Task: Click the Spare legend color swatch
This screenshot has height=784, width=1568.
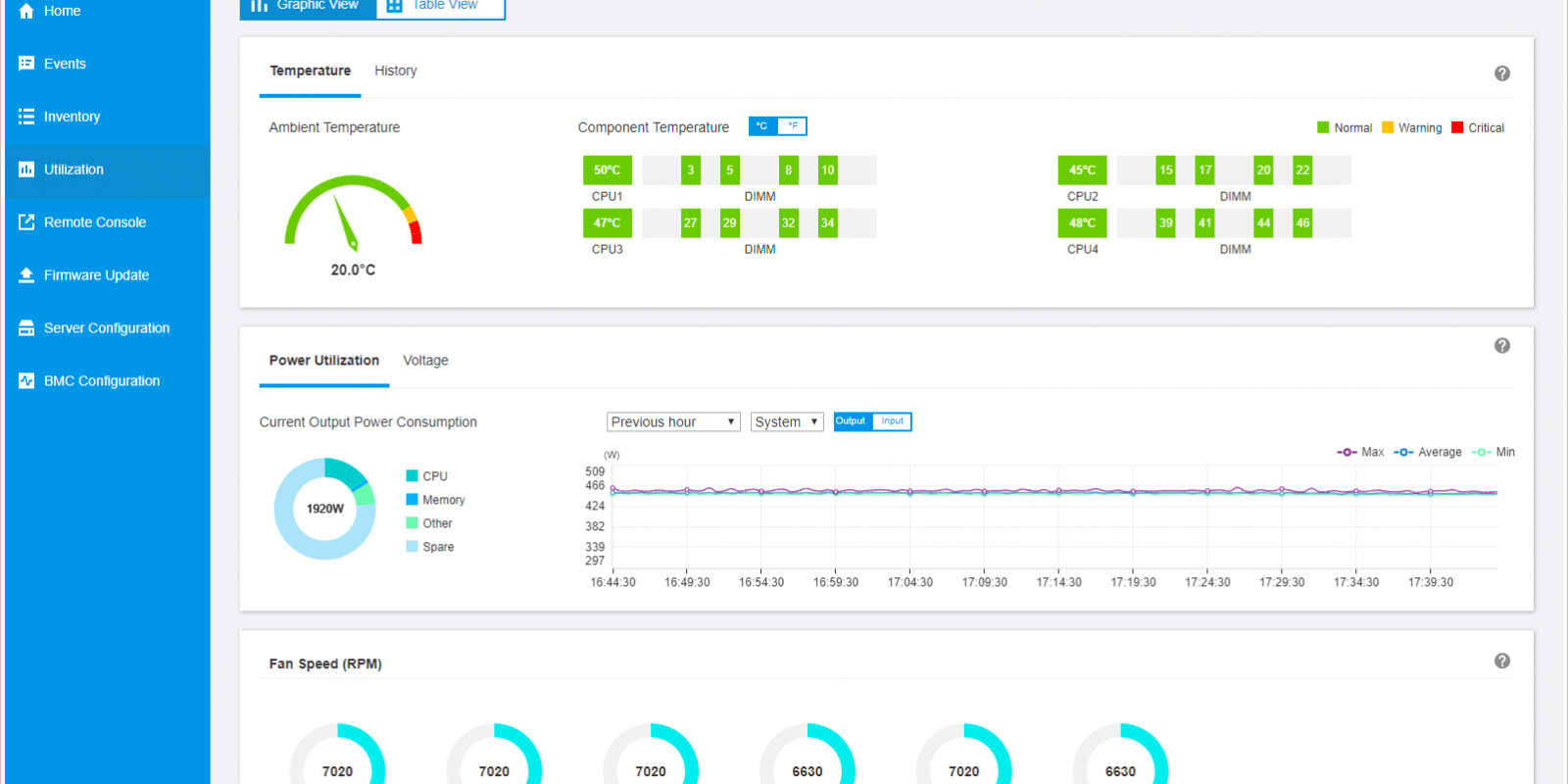Action: tap(413, 547)
